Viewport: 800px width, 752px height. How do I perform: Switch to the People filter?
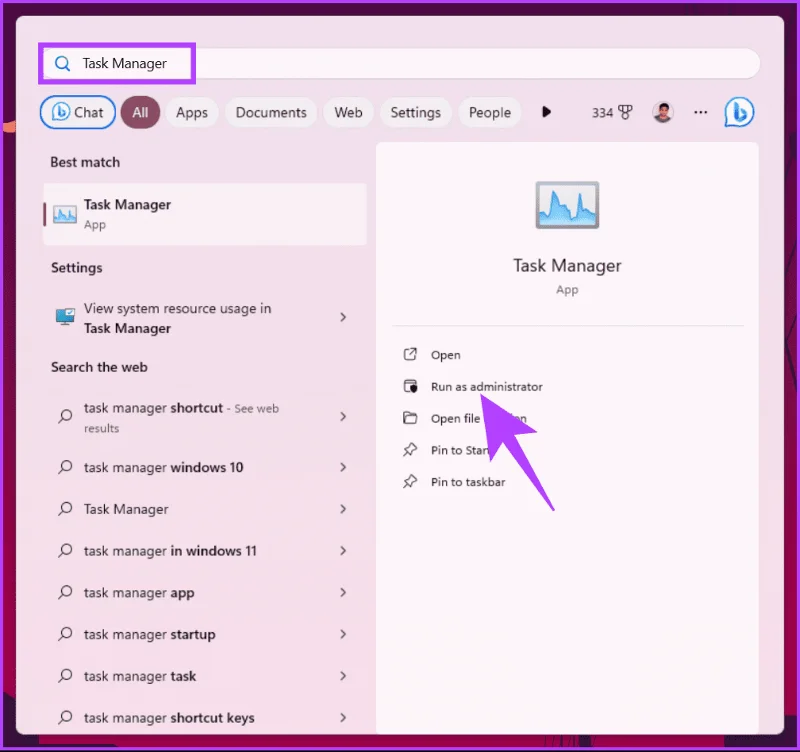coord(490,112)
